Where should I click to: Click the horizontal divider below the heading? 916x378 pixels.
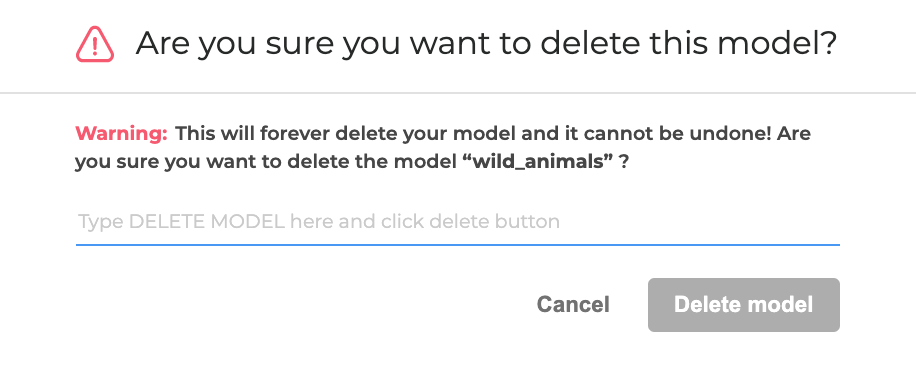(x=458, y=92)
